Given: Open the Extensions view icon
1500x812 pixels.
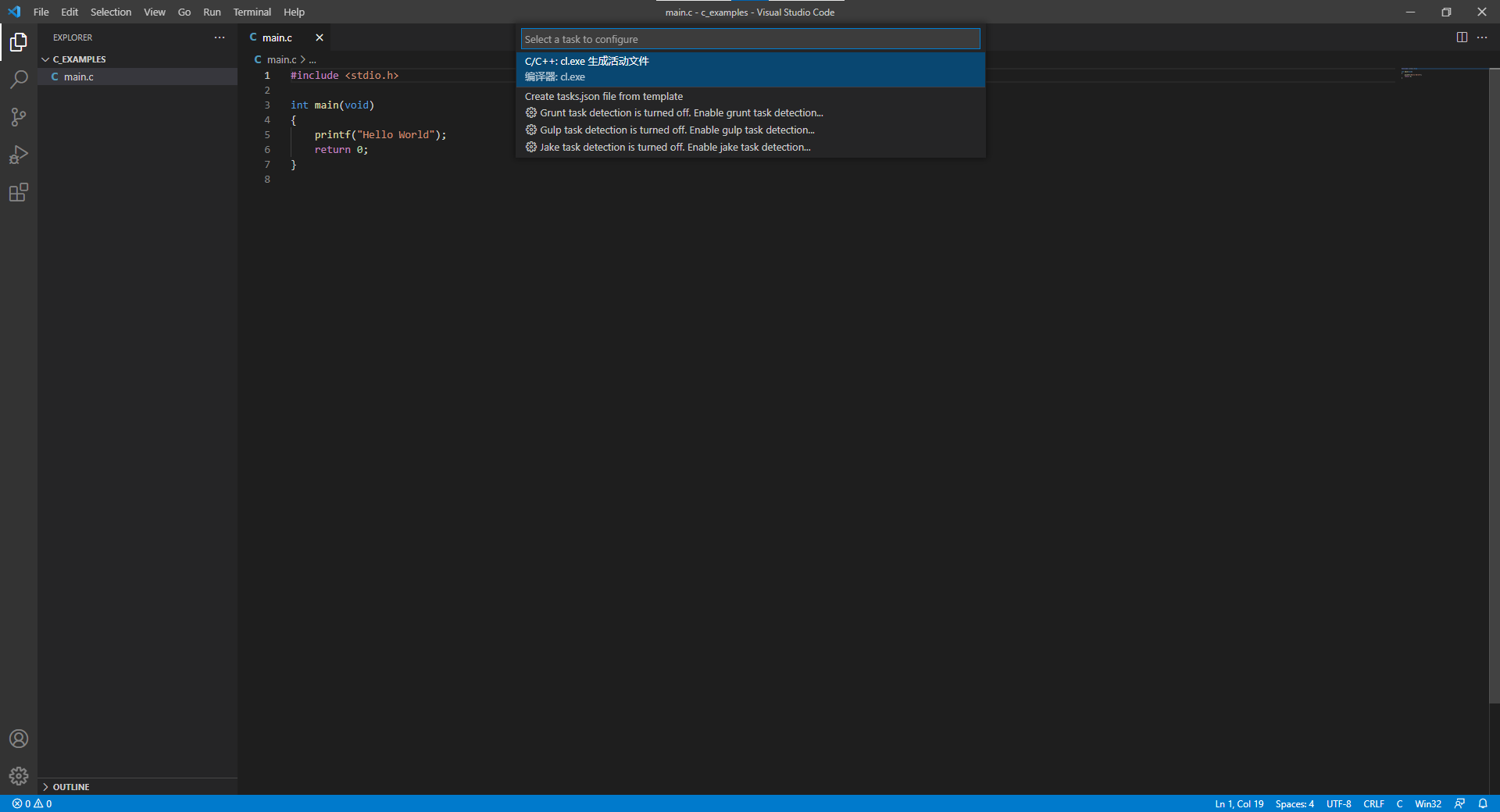Looking at the screenshot, I should (x=19, y=192).
